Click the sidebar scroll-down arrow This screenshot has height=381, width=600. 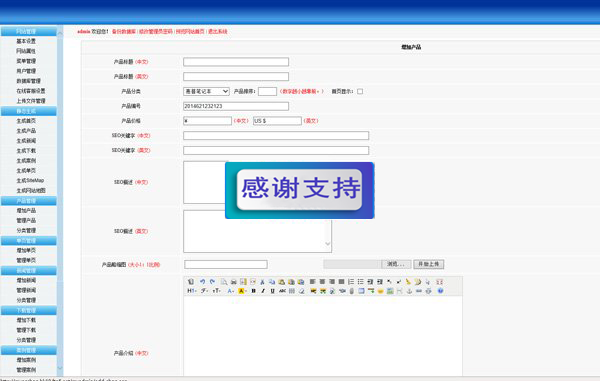click(60, 368)
